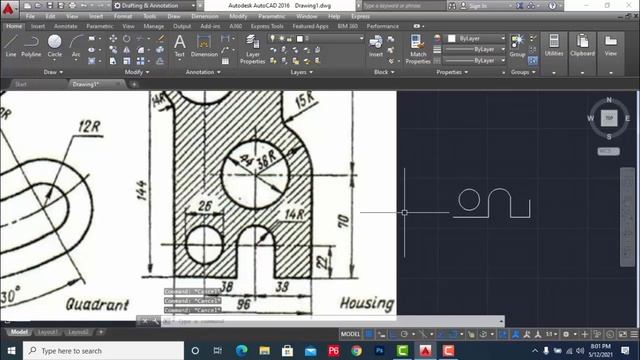Expand the Layers panel
The image size is (640, 360).
pos(302,72)
